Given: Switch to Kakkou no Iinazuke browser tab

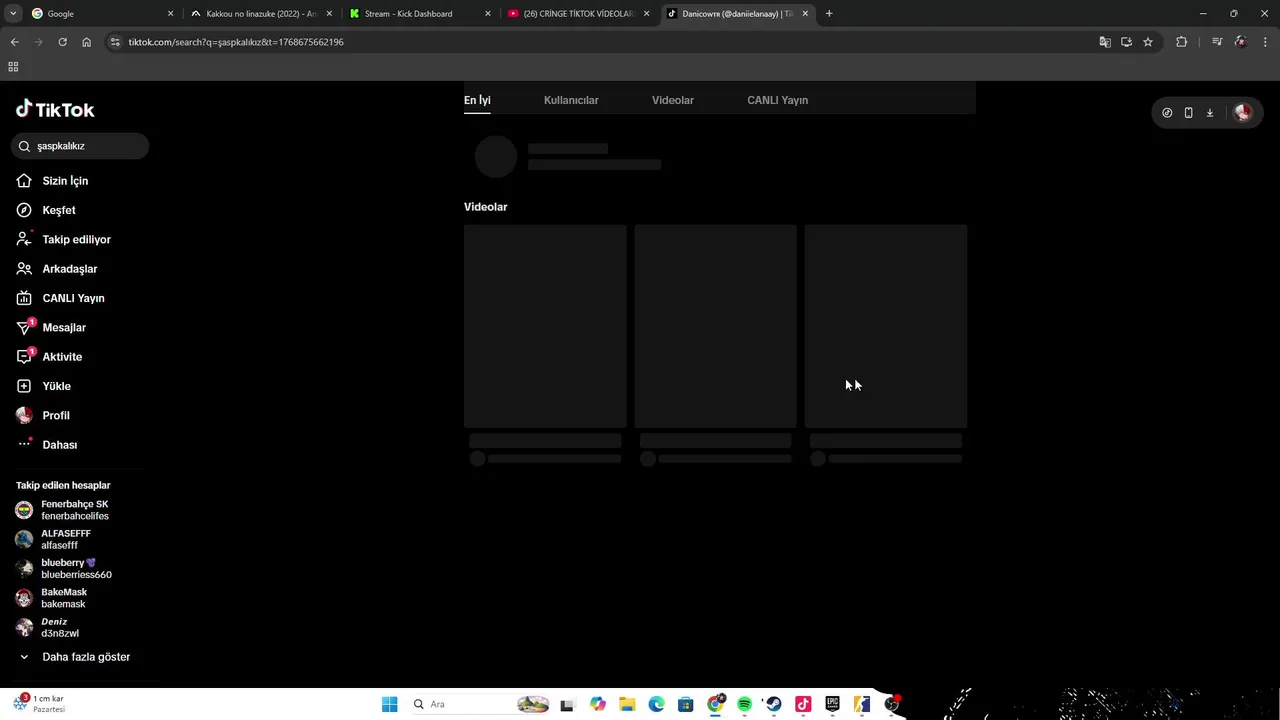Looking at the screenshot, I should (262, 14).
